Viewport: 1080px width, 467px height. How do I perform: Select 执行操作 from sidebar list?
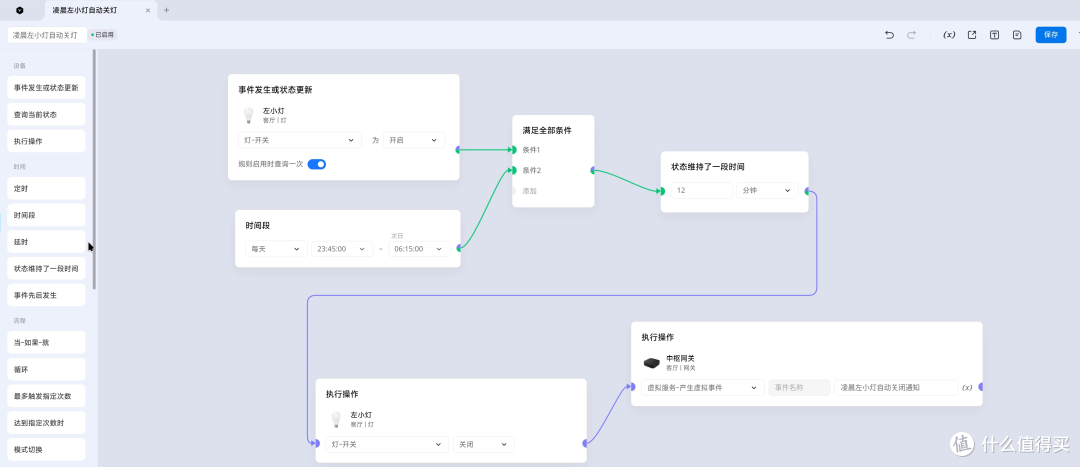pos(46,141)
